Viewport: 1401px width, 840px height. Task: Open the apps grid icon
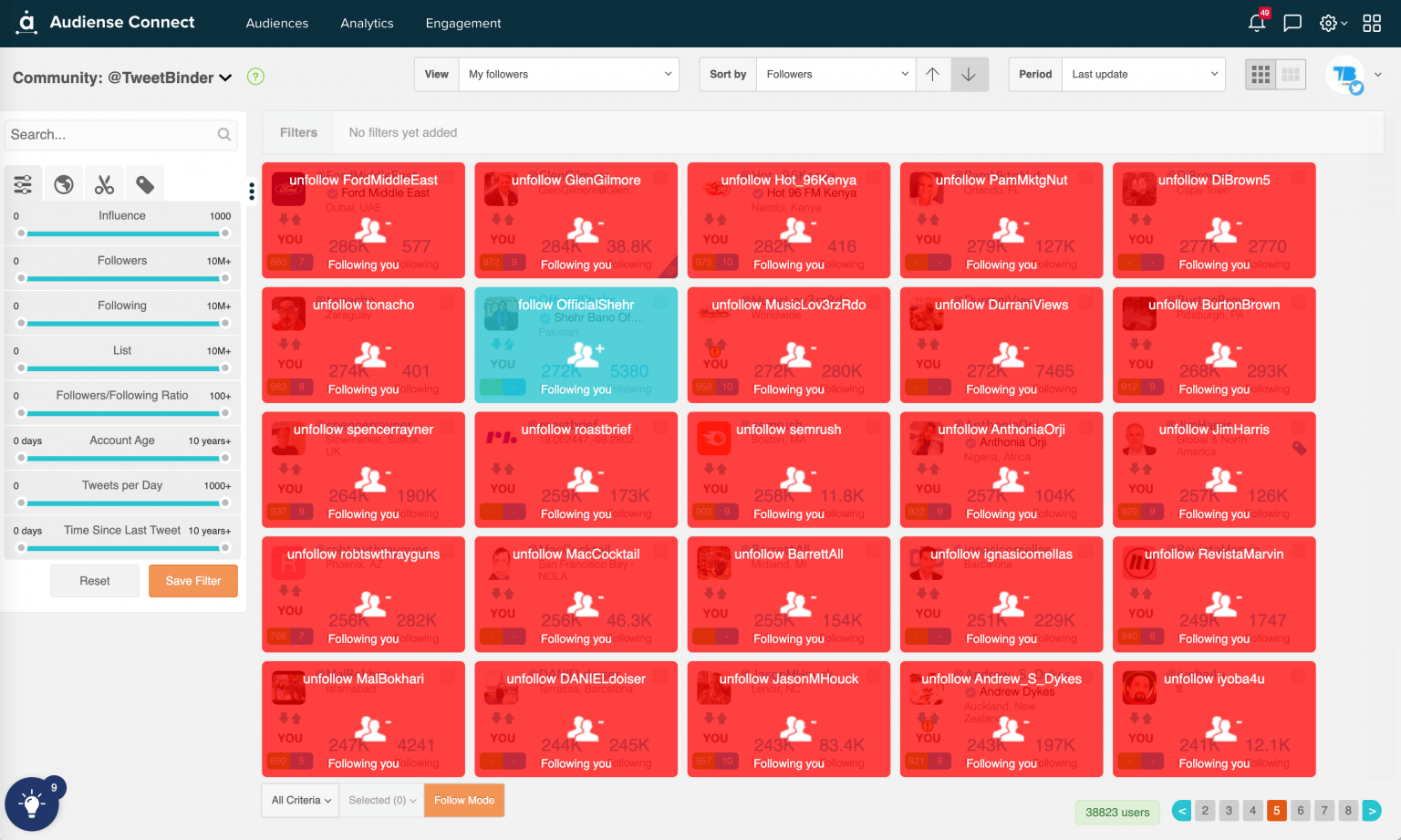point(1372,23)
